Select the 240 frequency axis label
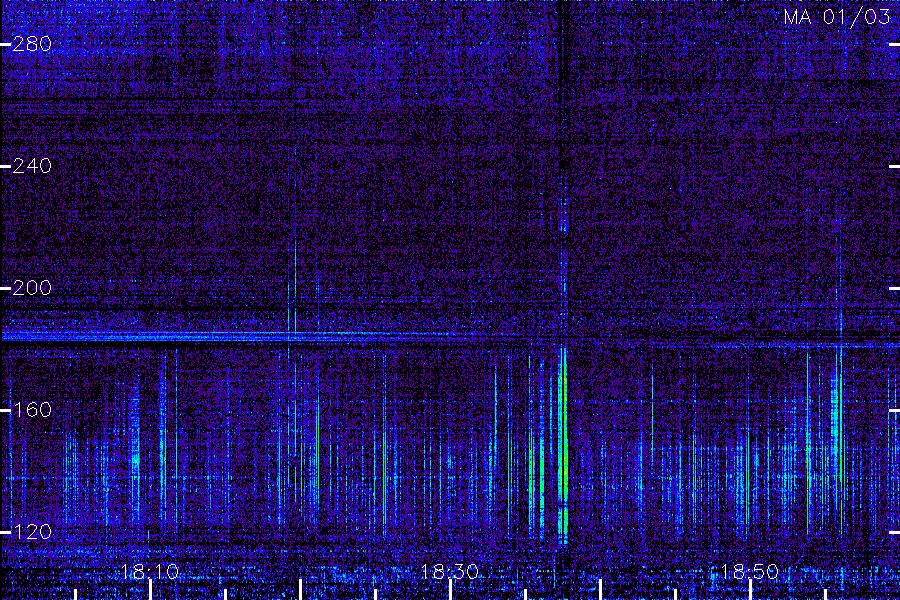The height and width of the screenshot is (600, 900). click(32, 166)
